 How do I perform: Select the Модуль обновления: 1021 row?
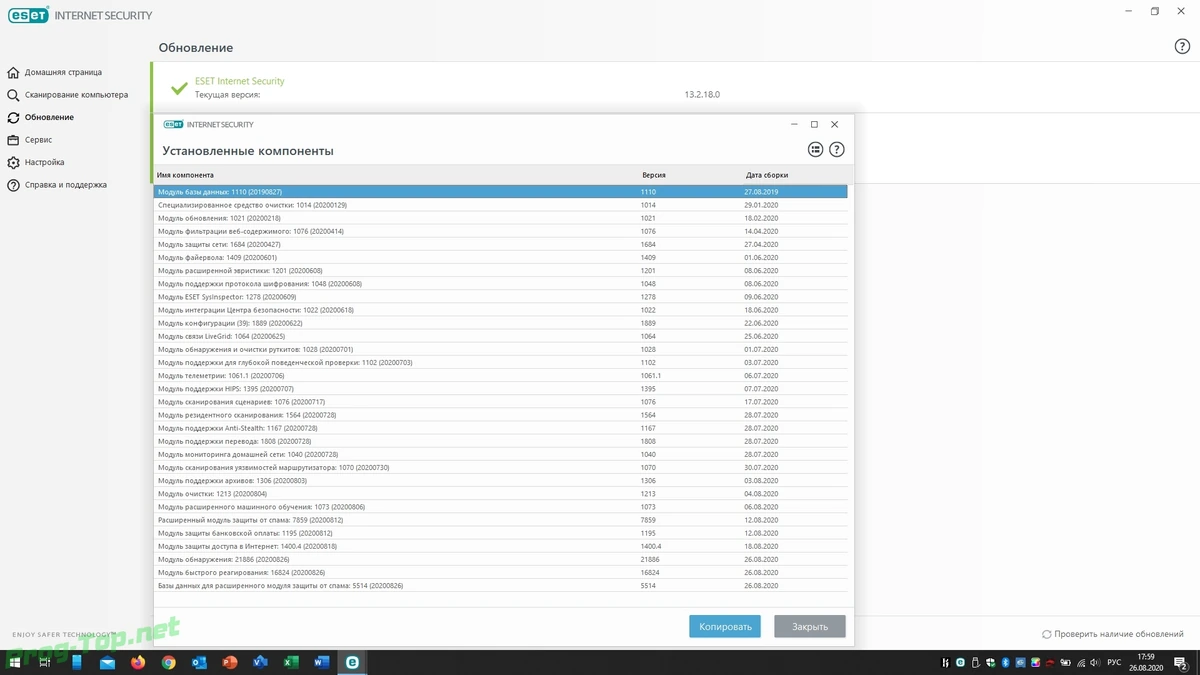click(500, 218)
